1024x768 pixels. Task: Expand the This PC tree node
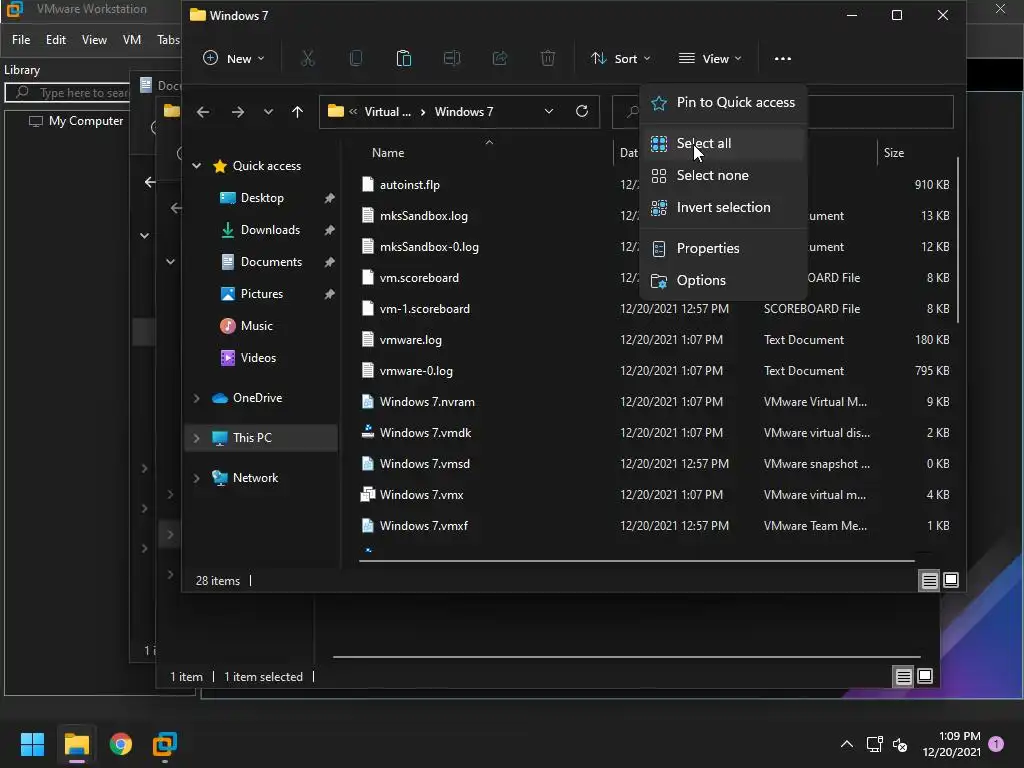[x=197, y=438]
